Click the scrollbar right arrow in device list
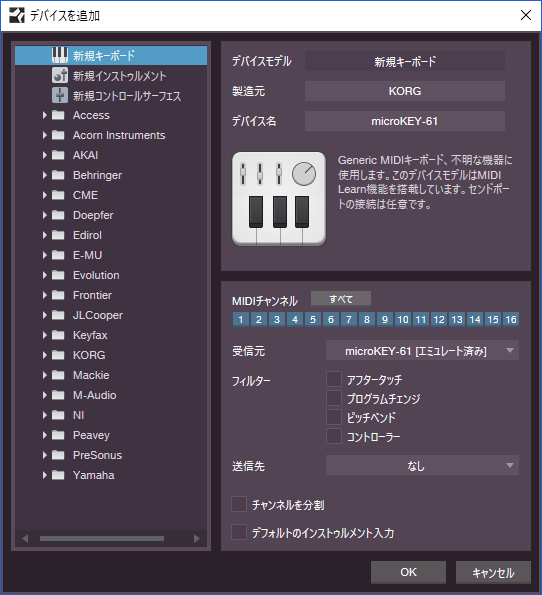 coord(197,538)
